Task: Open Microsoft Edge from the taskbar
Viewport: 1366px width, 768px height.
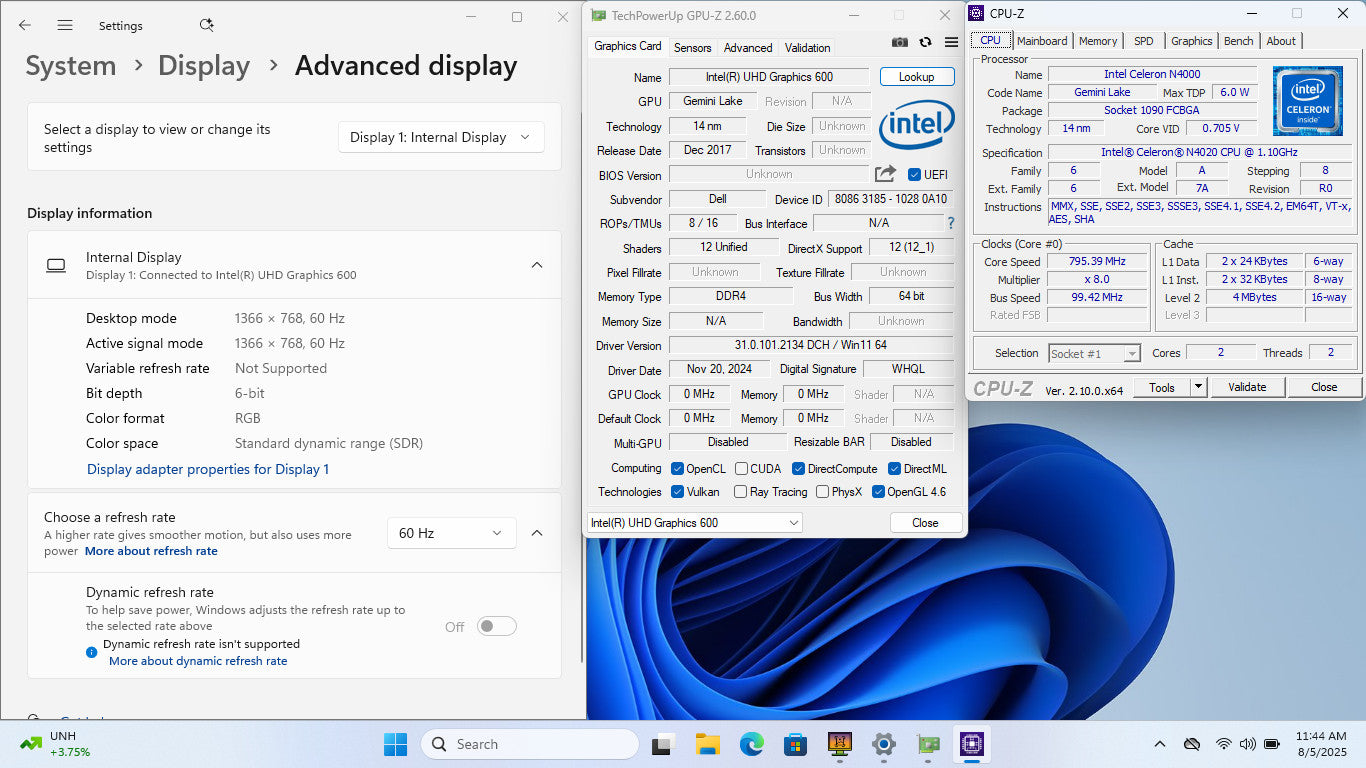Action: pyautogui.click(x=751, y=744)
